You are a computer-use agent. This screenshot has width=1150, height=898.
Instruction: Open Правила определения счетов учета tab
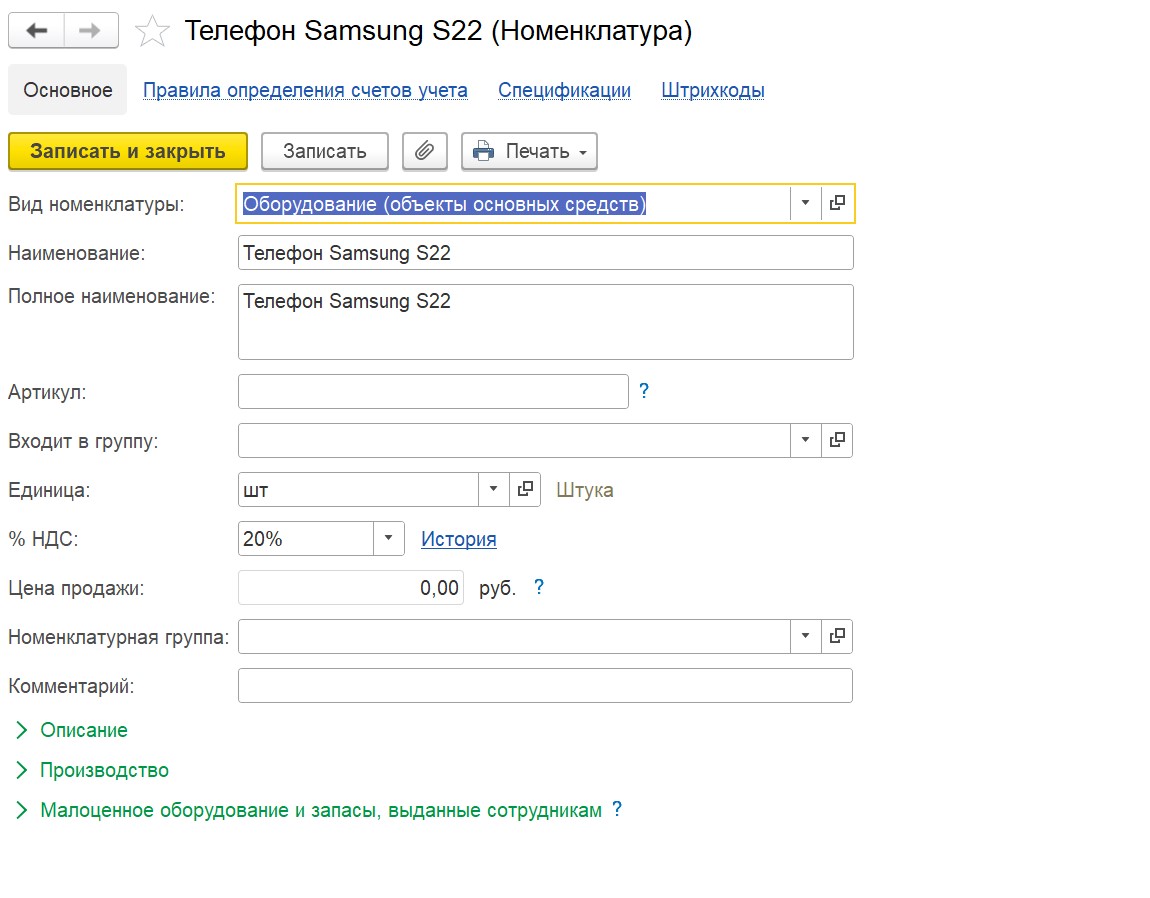coord(305,90)
